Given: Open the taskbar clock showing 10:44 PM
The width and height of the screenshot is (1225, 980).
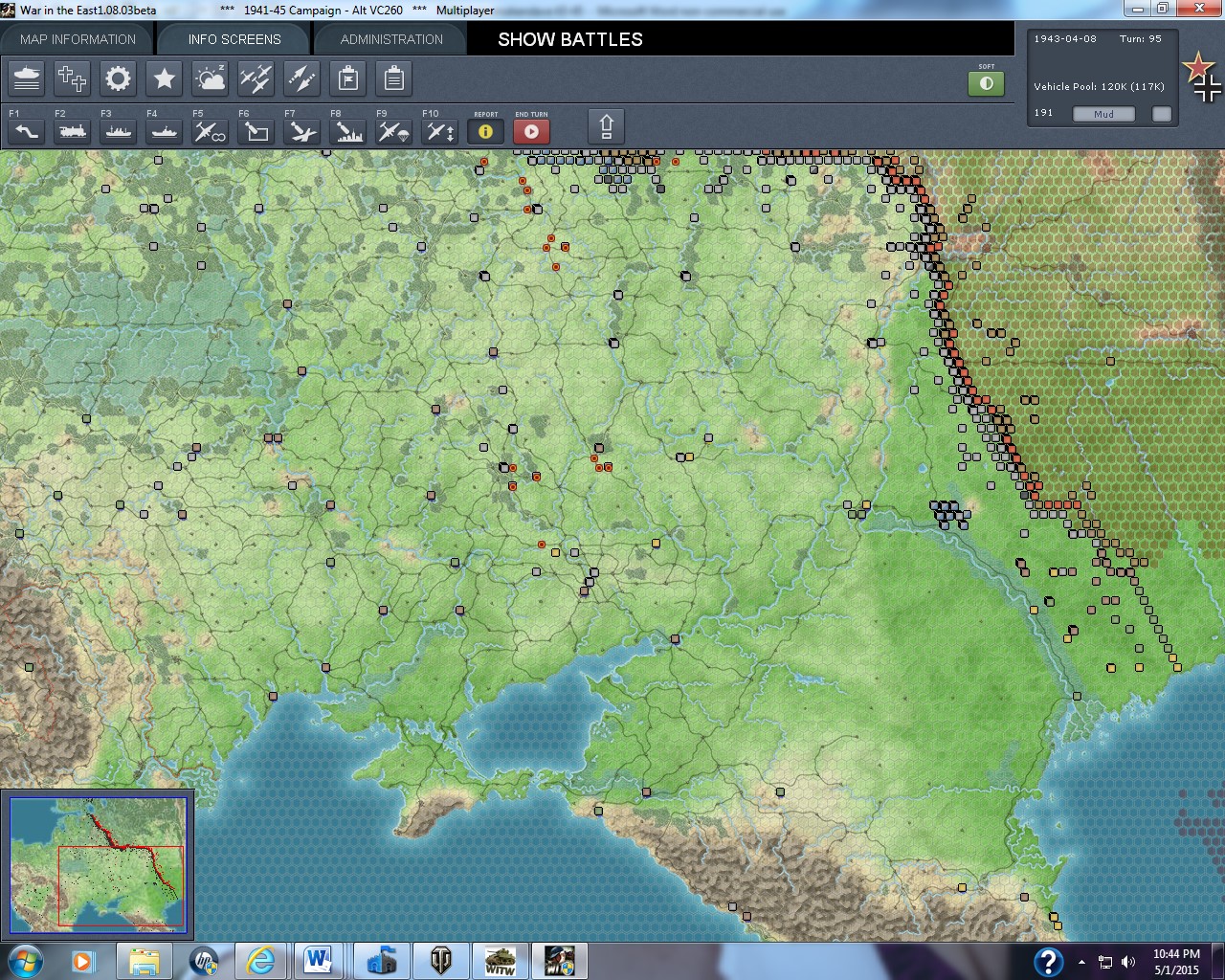Looking at the screenshot, I should [1176, 962].
